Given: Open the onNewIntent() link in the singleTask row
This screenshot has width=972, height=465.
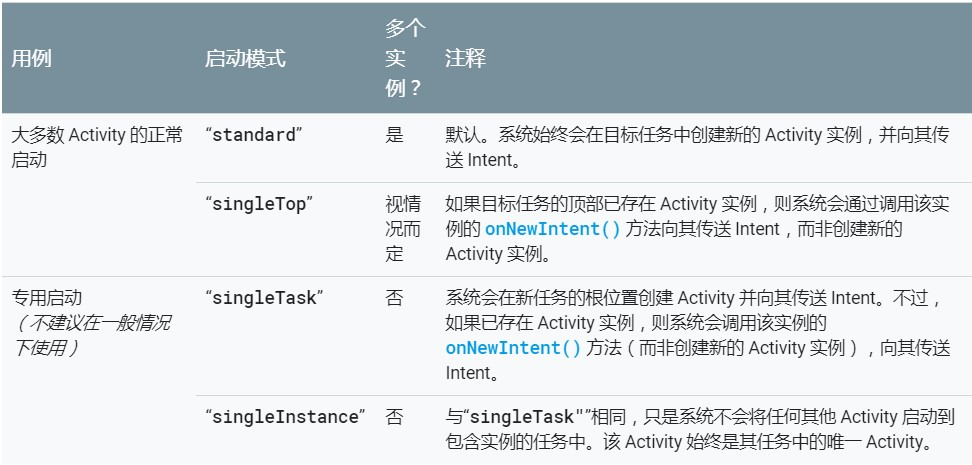Looking at the screenshot, I should [513, 348].
